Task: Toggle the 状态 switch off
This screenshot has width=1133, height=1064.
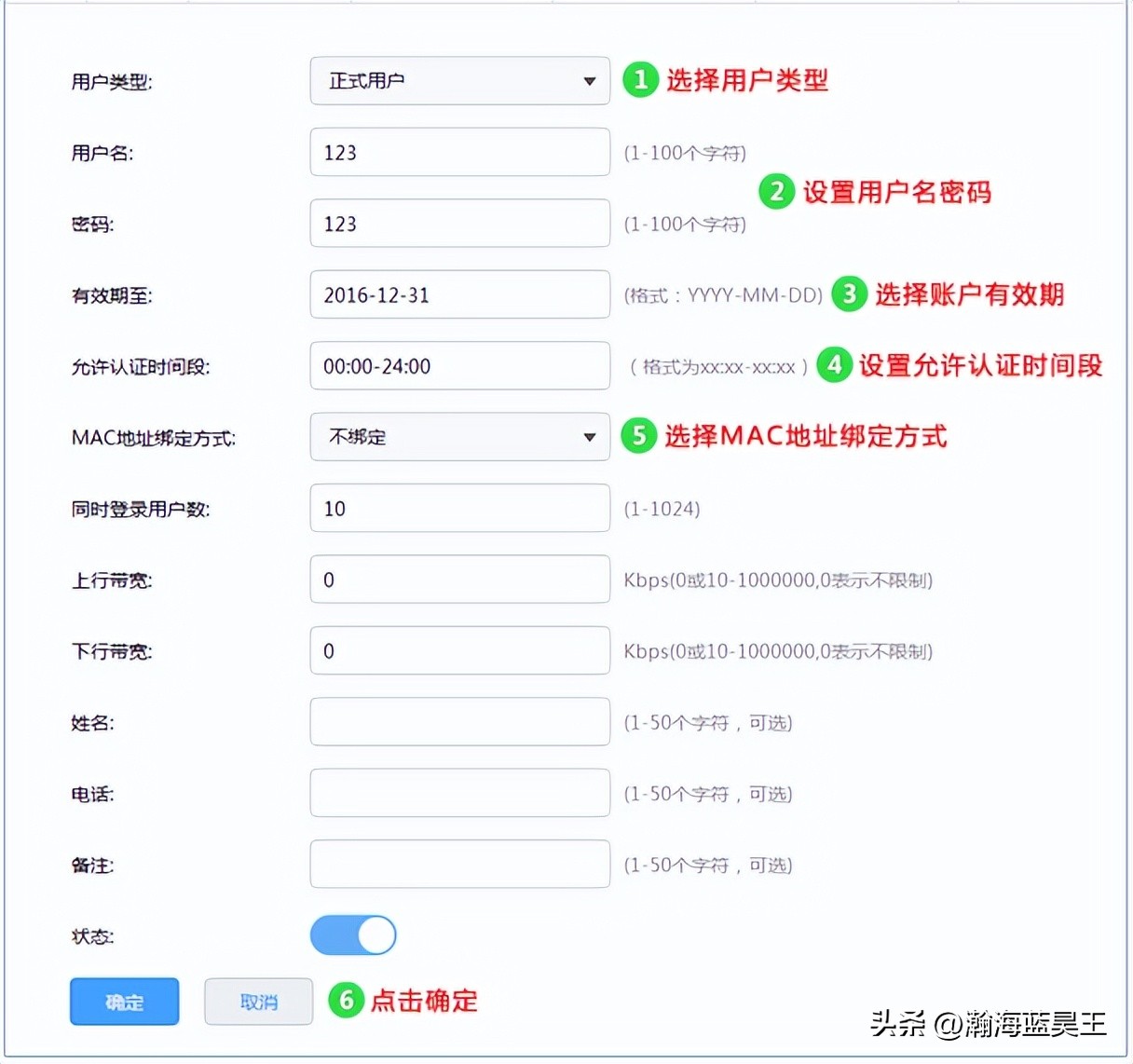Action: point(352,934)
